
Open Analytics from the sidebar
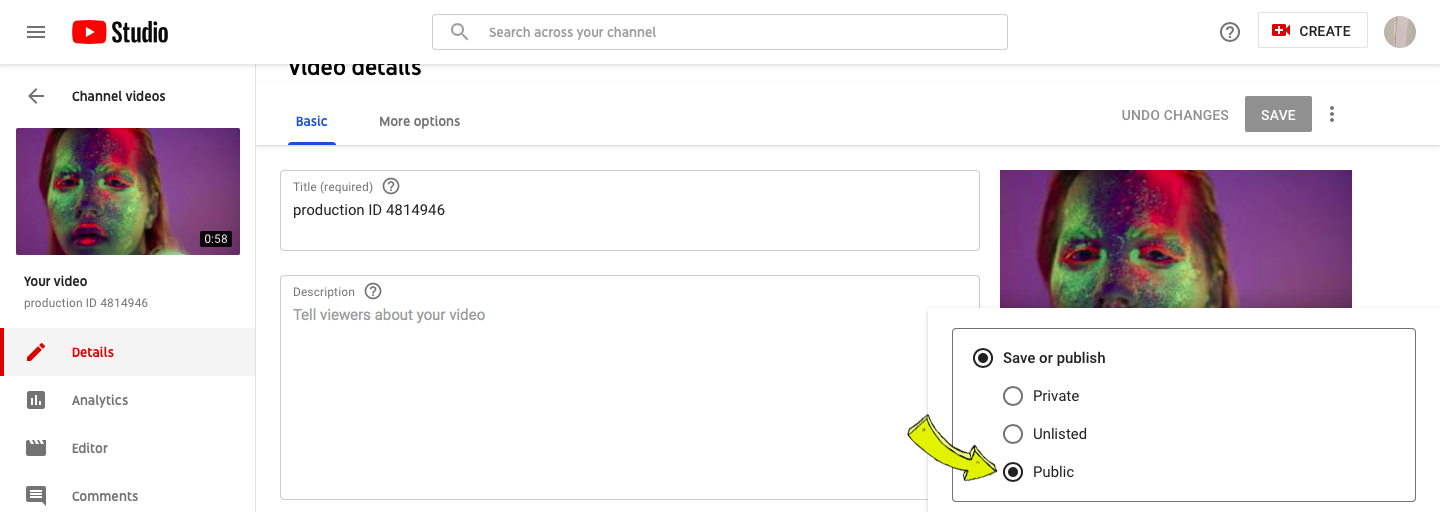tap(128, 400)
